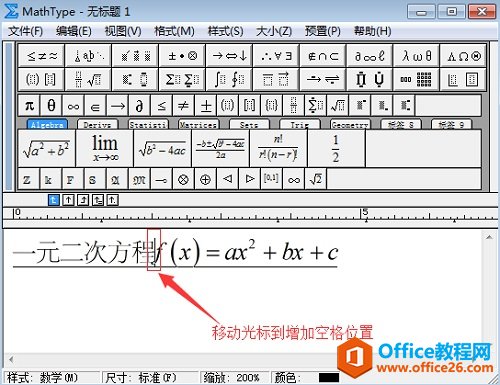Switch to the Geometry tab
This screenshot has height=385, width=500.
(350, 125)
